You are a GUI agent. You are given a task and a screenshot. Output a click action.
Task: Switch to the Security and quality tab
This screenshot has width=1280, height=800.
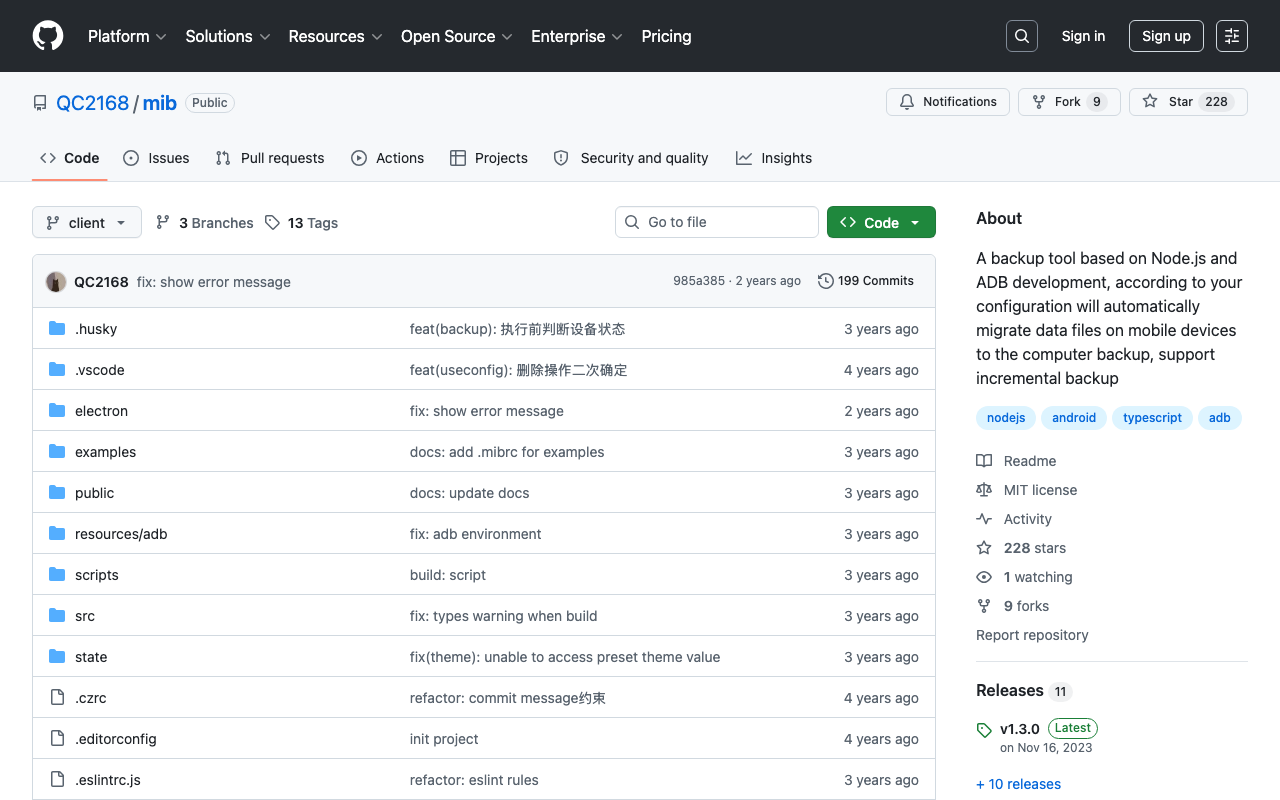pyautogui.click(x=631, y=158)
